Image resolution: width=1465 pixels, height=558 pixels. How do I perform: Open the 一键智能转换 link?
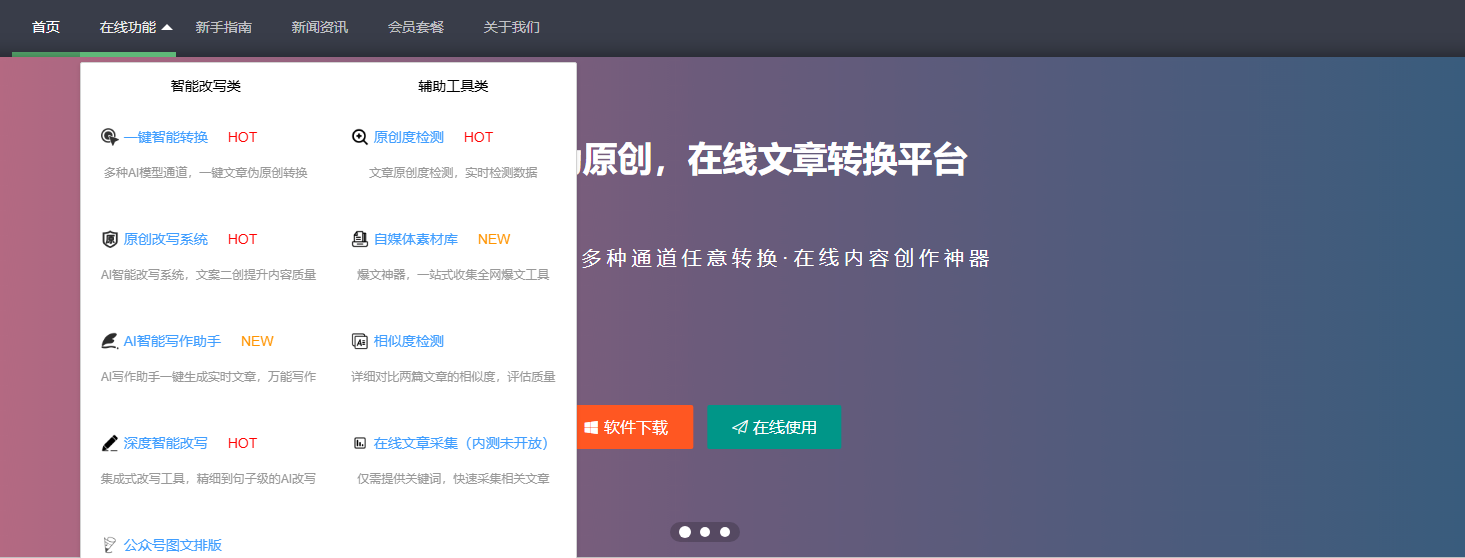click(166, 137)
